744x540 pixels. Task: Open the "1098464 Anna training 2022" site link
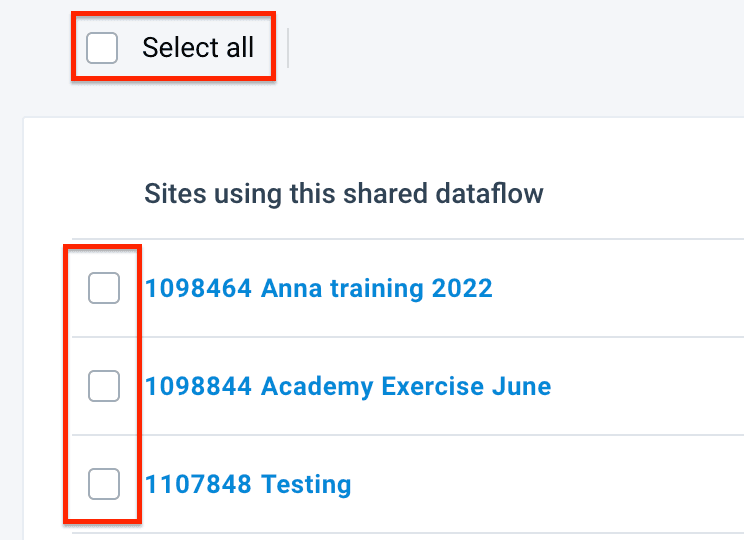coord(318,289)
